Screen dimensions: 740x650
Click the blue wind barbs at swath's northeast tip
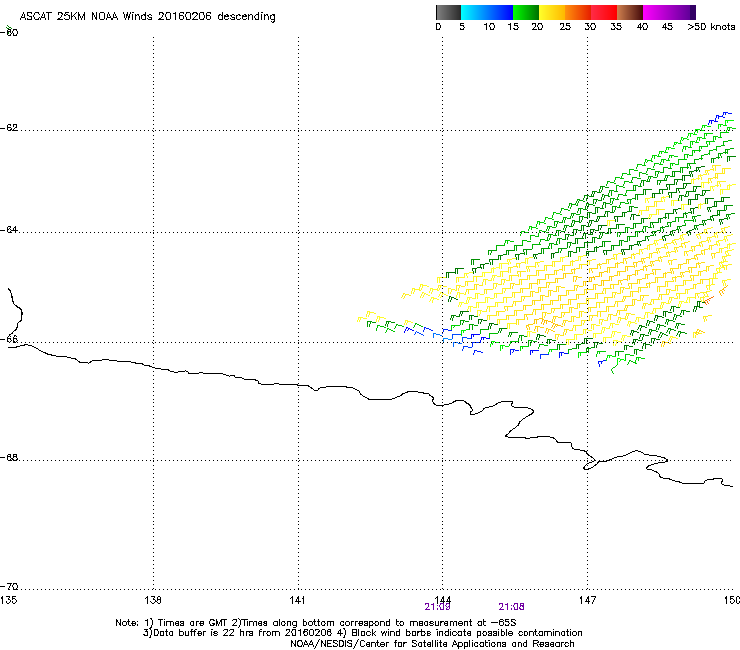718,119
